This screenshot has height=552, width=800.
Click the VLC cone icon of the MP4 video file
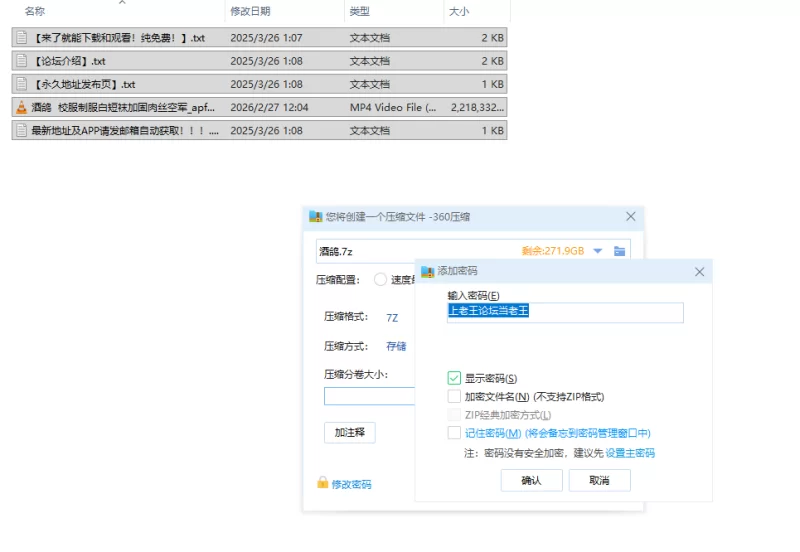21,107
